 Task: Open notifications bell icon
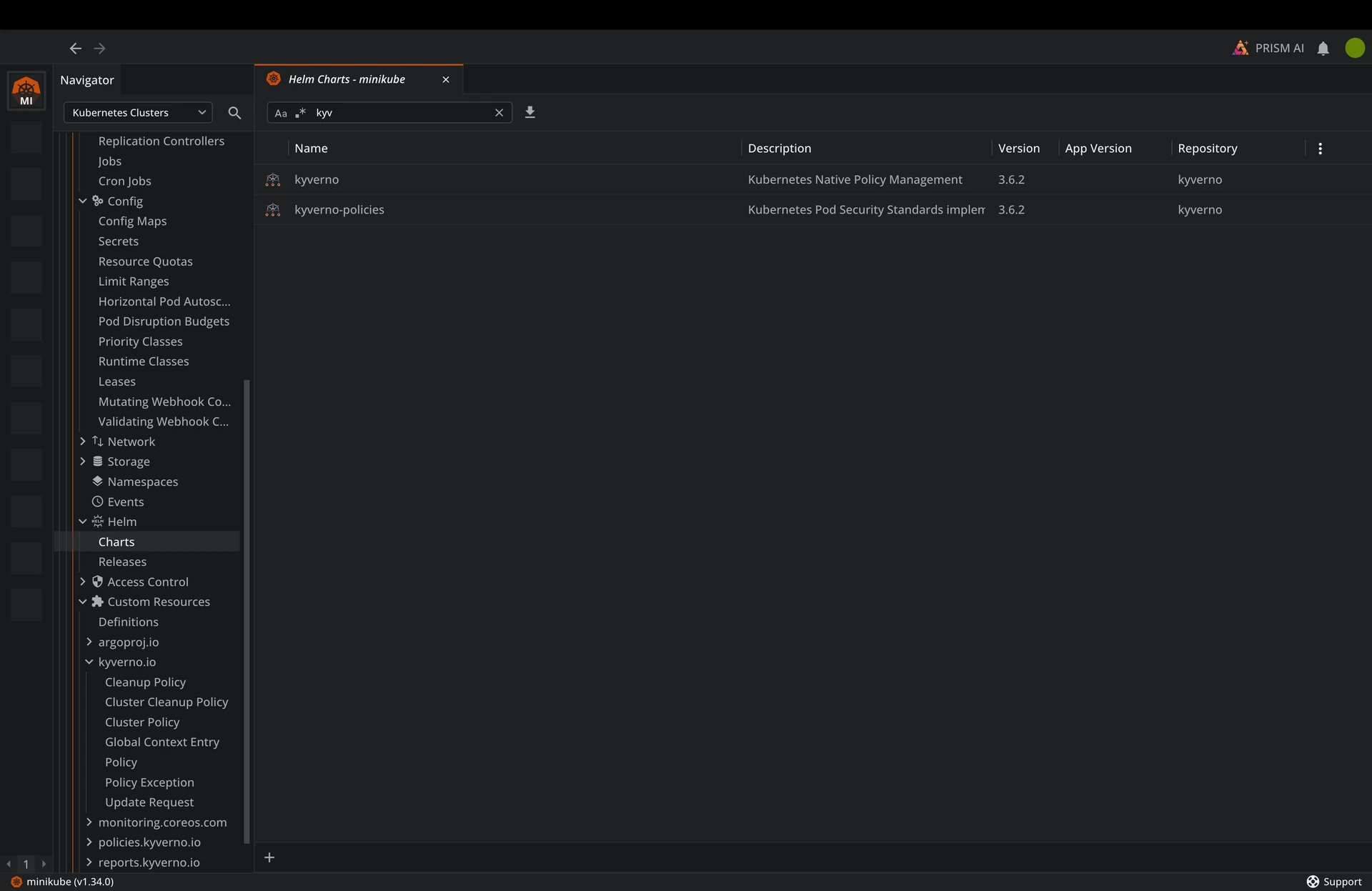tap(1323, 49)
